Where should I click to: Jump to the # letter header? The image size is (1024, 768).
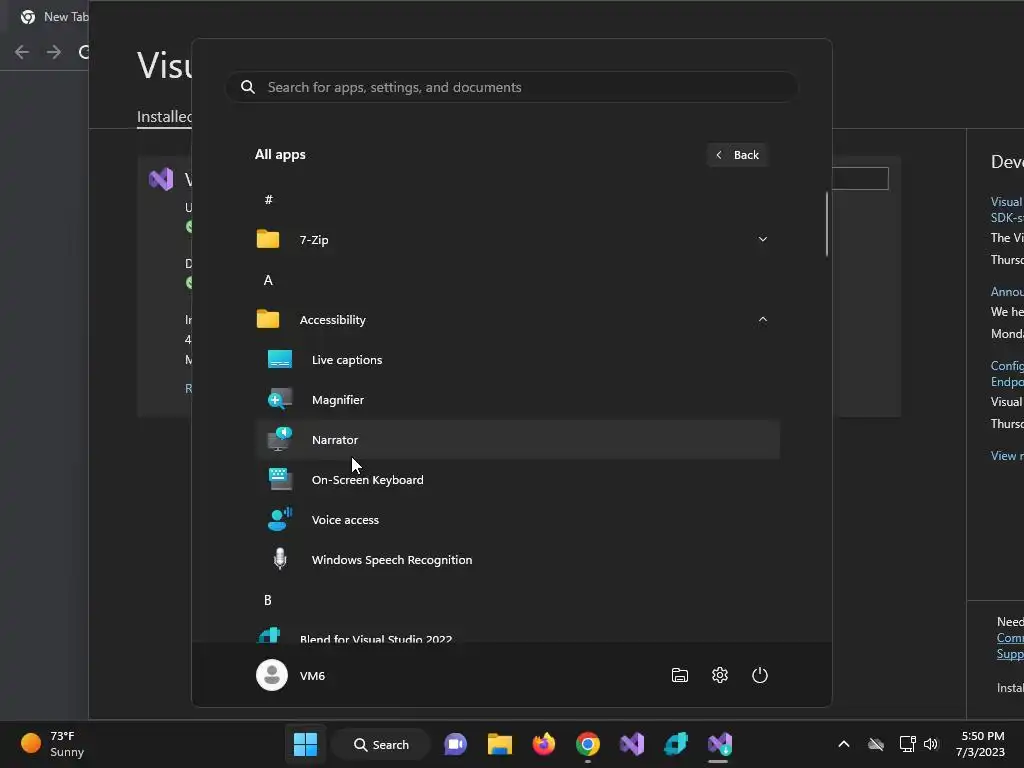click(x=268, y=199)
